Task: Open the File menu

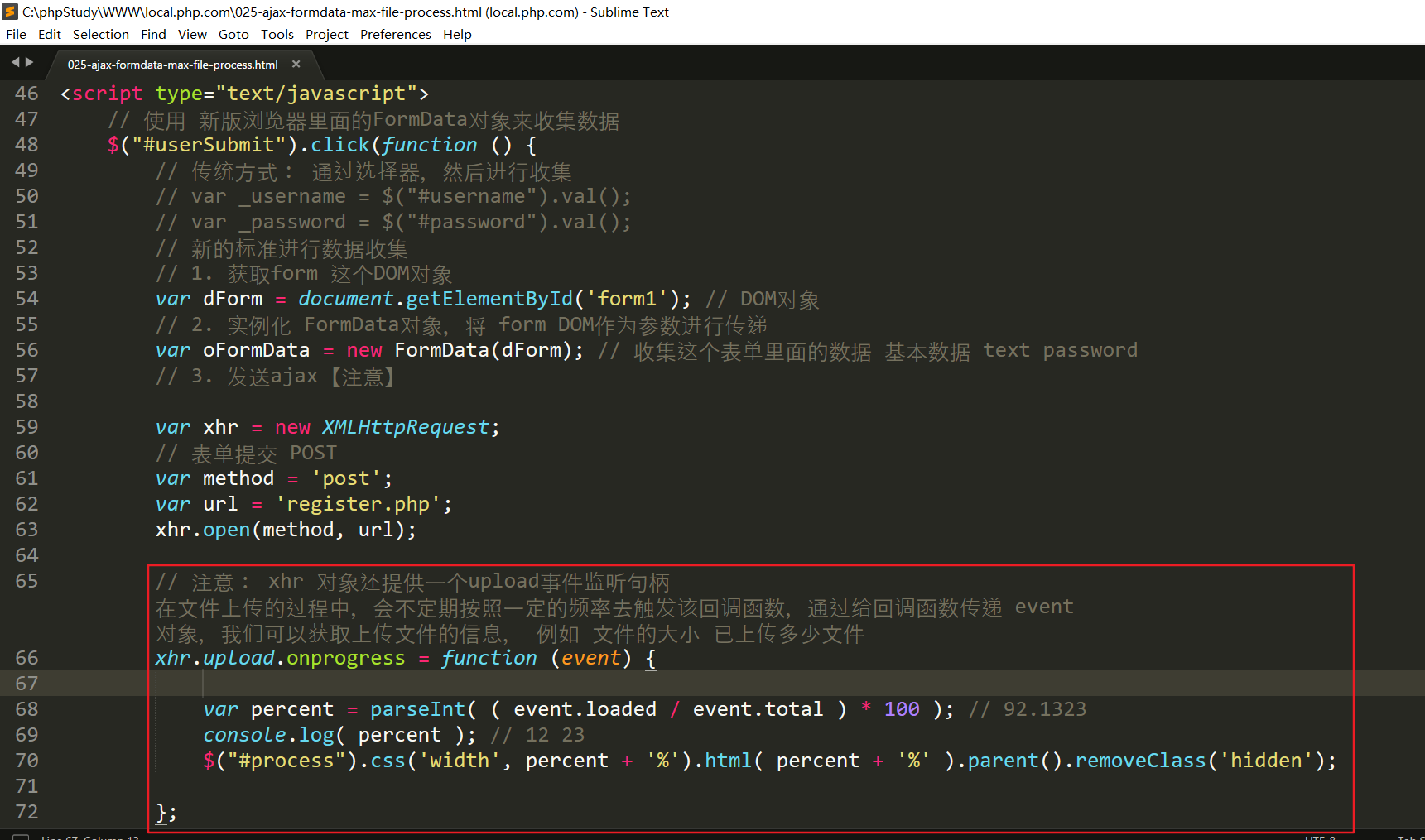Action: click(x=16, y=35)
